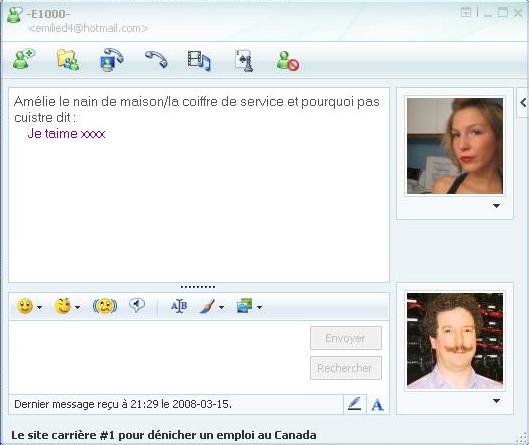
Task: Invite someone to this conversation
Action: 24,60
